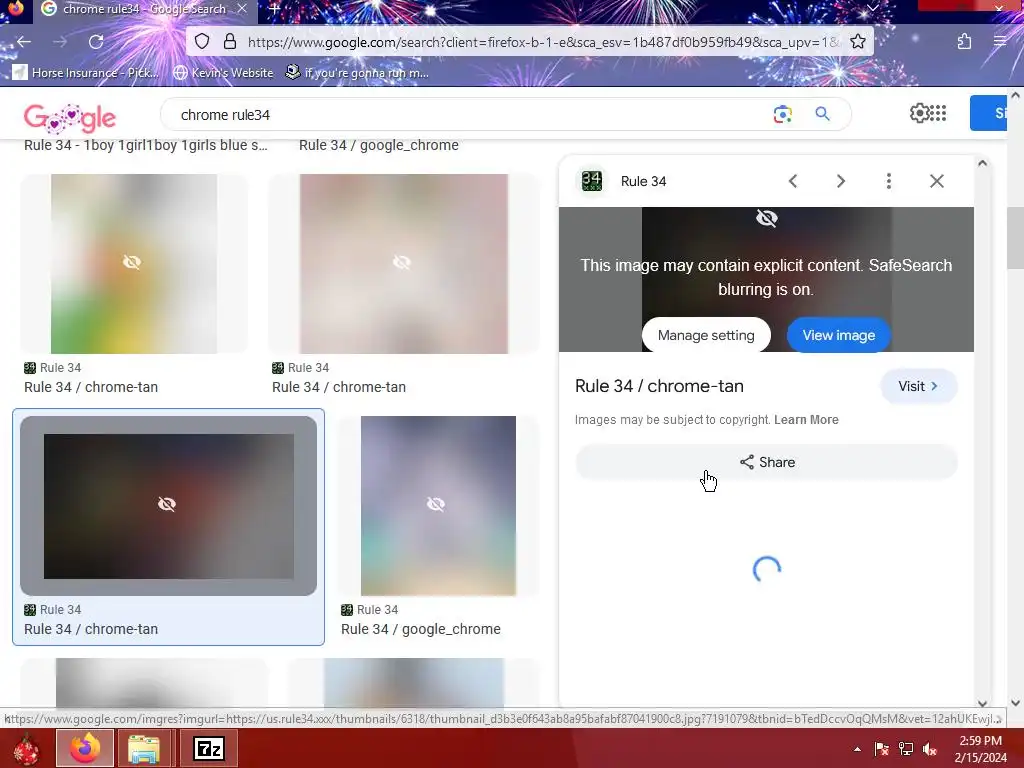Open the "Rule 34 / google_chrome" result title at top

pyautogui.click(x=379, y=145)
